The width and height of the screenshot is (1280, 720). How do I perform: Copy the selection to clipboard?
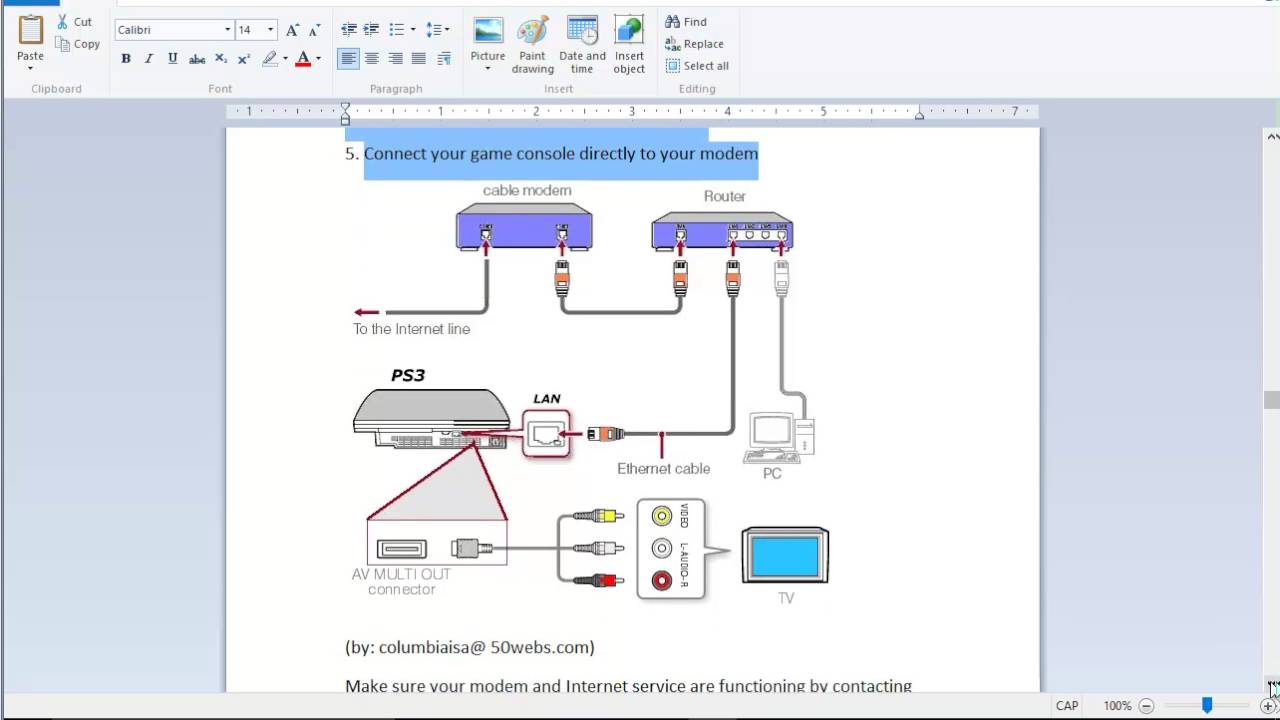78,44
